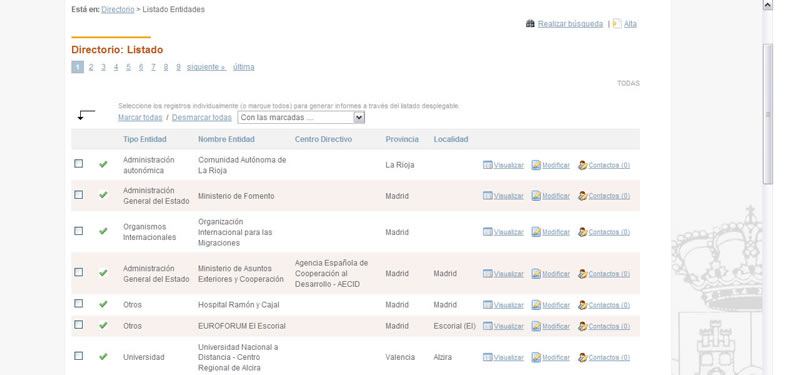This screenshot has width=800, height=375.
Task: Click 'Escorial (El)' locality cell
Action: click(x=455, y=326)
